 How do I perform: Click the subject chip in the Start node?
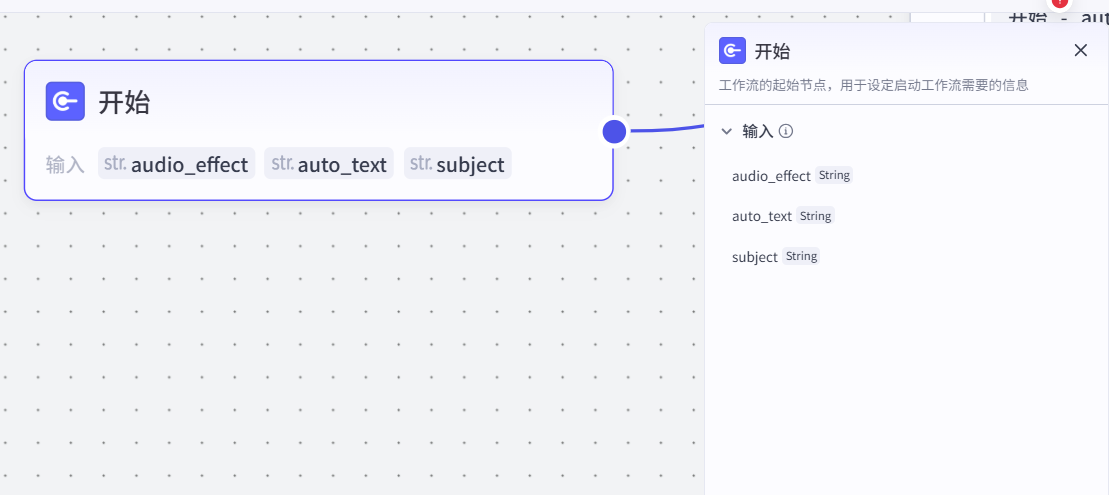pos(458,164)
